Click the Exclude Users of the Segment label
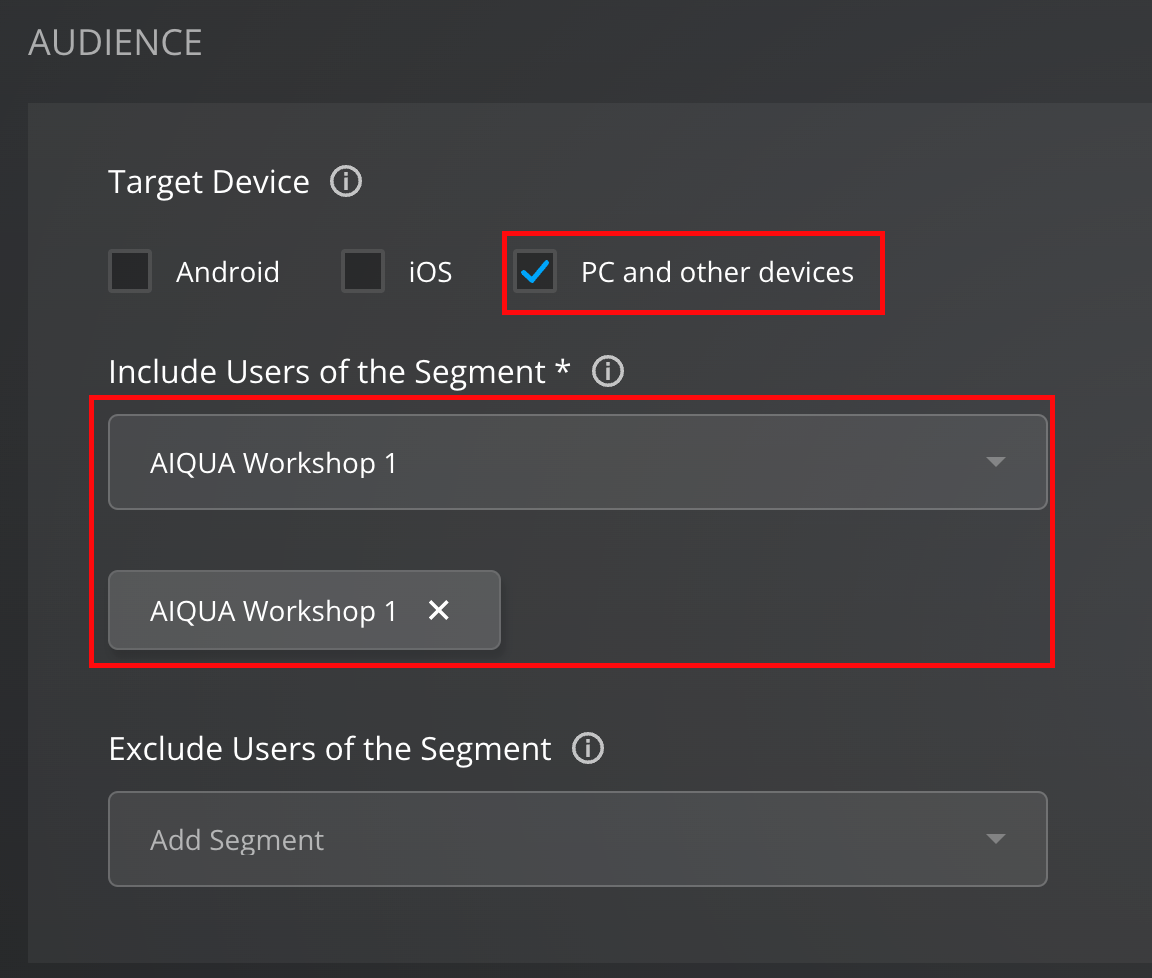 click(x=330, y=749)
